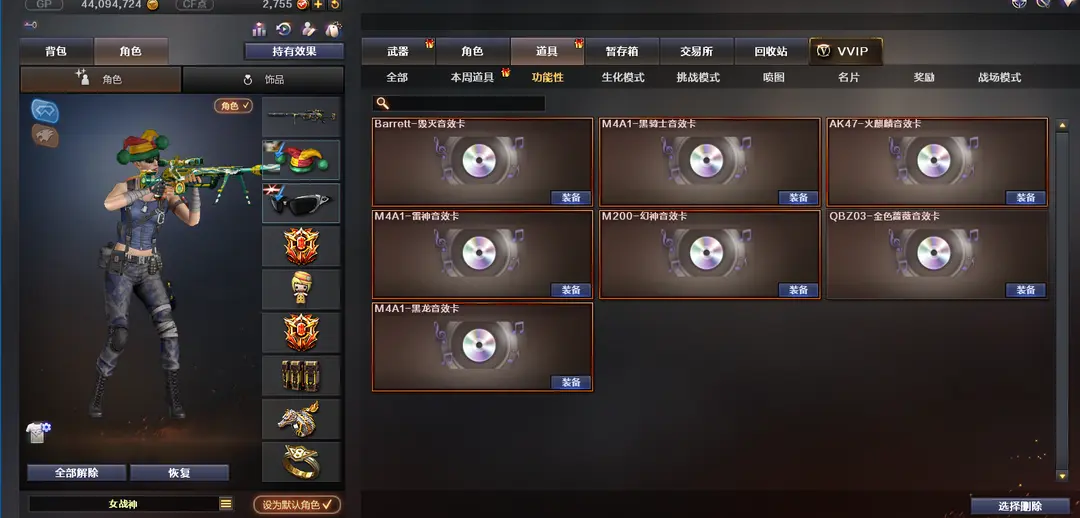1080x518 pixels.
Task: Click the plus icon next to CF points
Action: coord(318,5)
